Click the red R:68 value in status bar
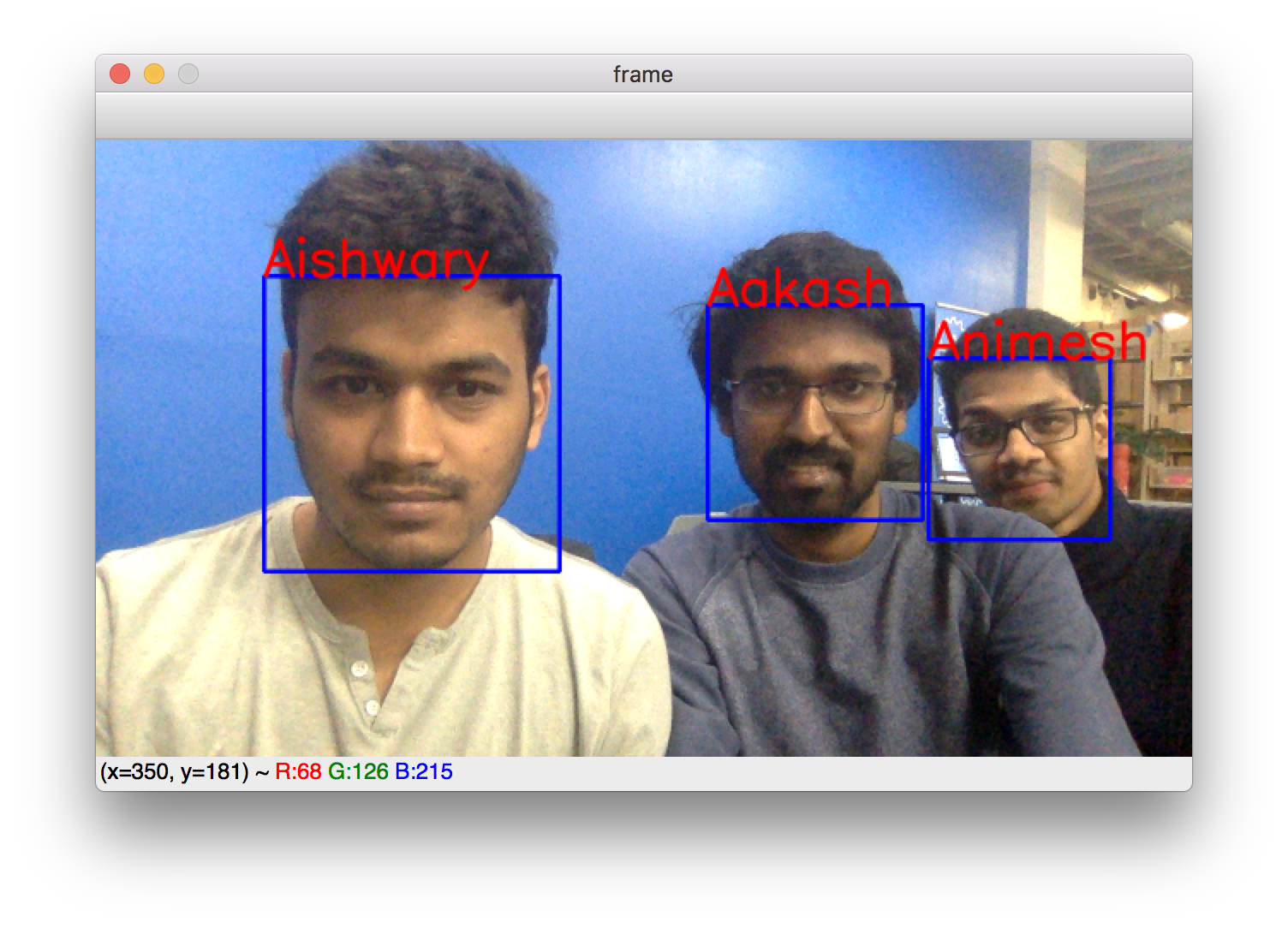 (x=298, y=772)
